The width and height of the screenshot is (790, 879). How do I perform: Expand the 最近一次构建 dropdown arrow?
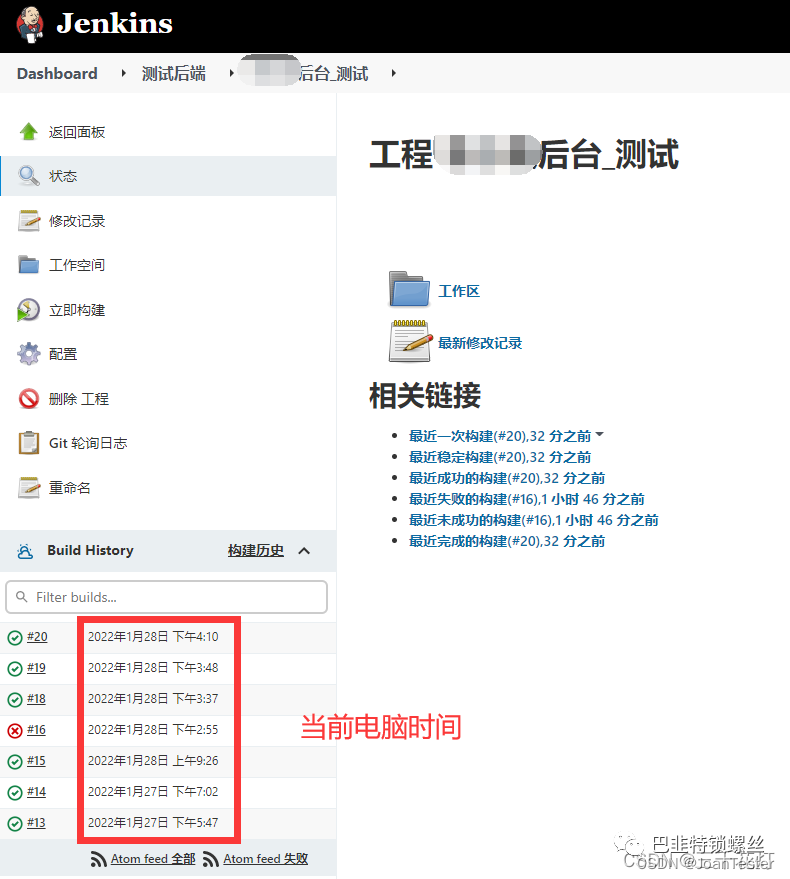(x=599, y=434)
